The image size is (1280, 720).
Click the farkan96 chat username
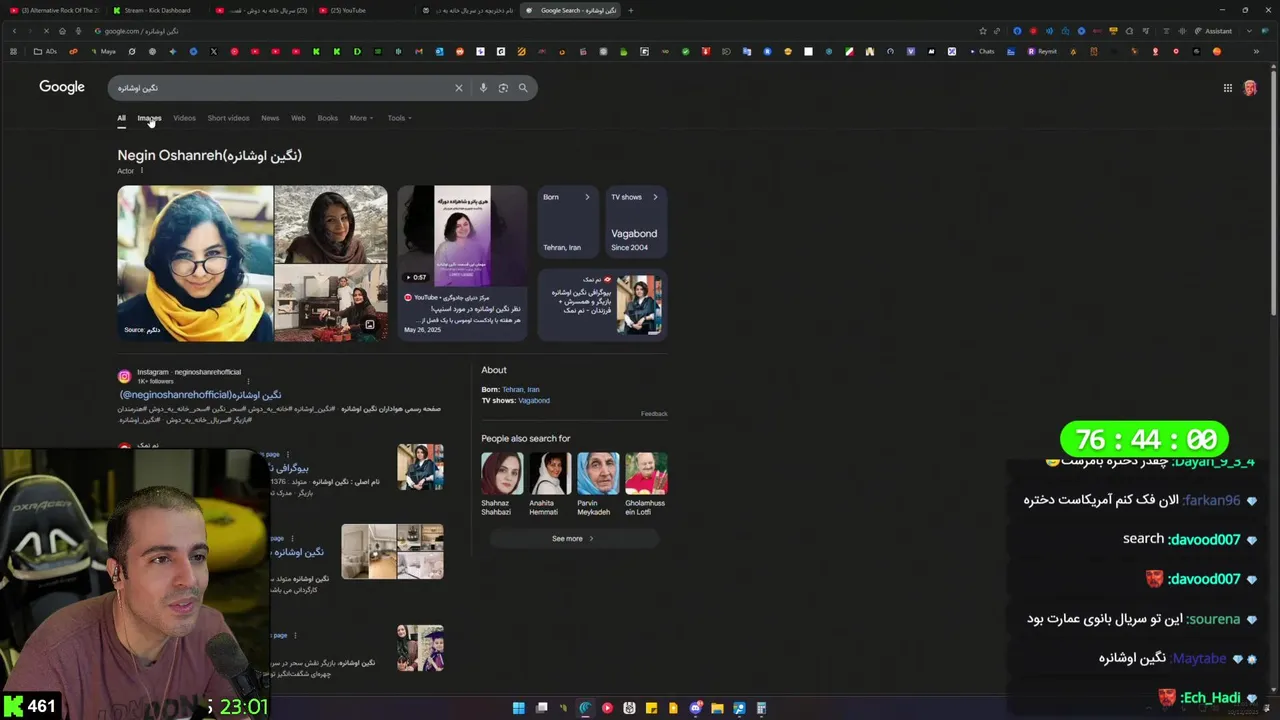click(x=1210, y=500)
